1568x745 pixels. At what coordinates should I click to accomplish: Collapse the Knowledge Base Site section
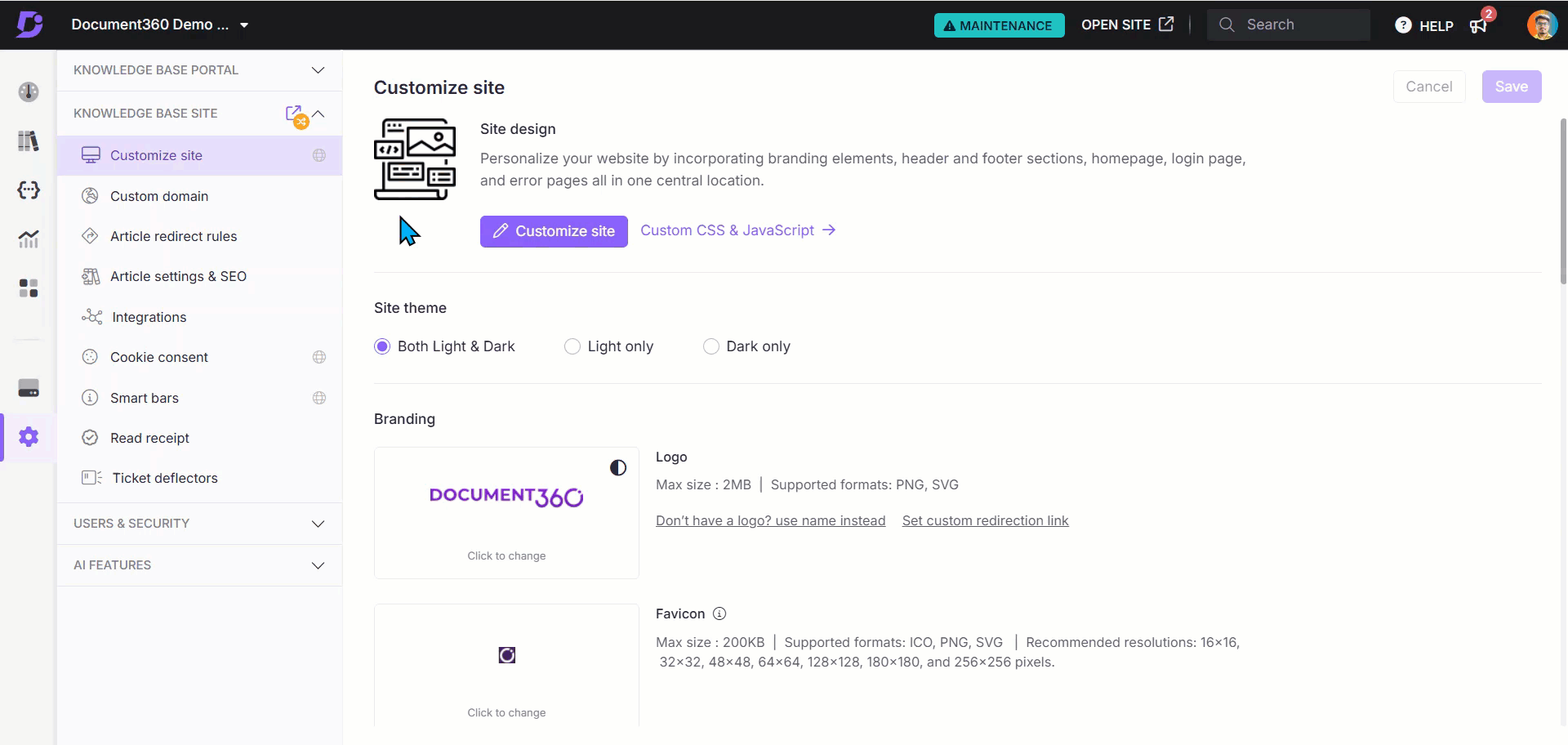click(318, 114)
